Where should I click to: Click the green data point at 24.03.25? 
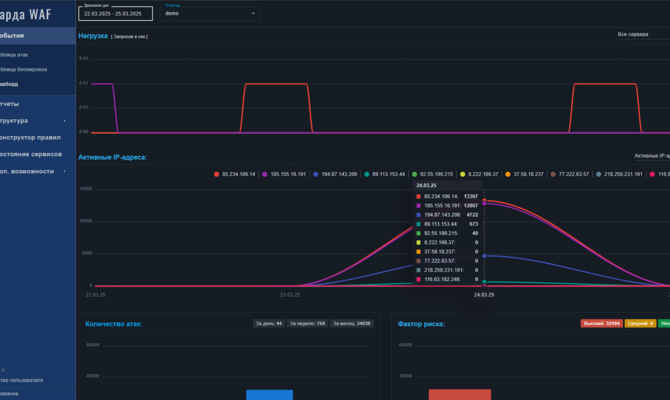click(x=484, y=282)
